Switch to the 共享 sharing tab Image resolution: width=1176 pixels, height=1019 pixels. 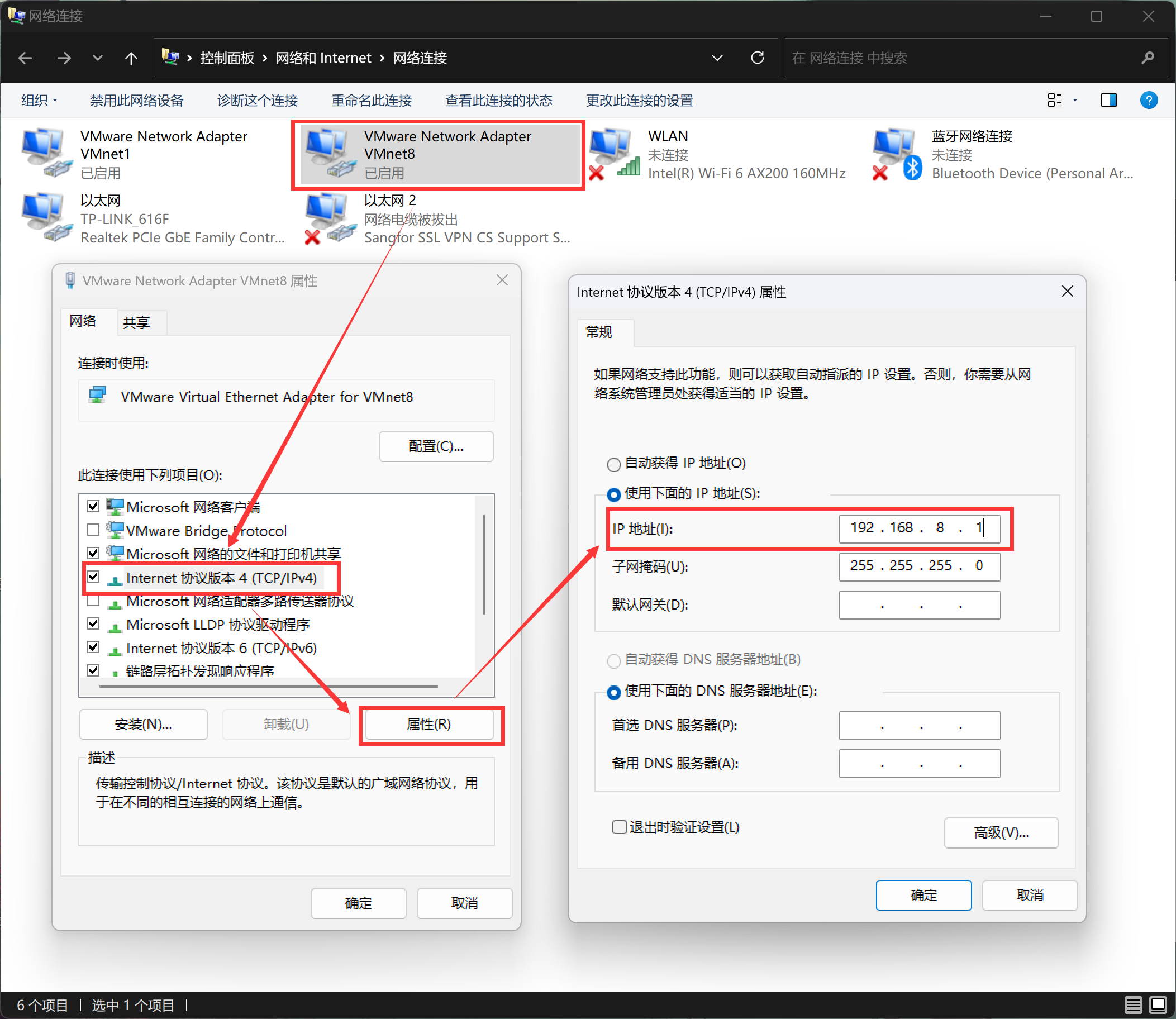pos(136,322)
